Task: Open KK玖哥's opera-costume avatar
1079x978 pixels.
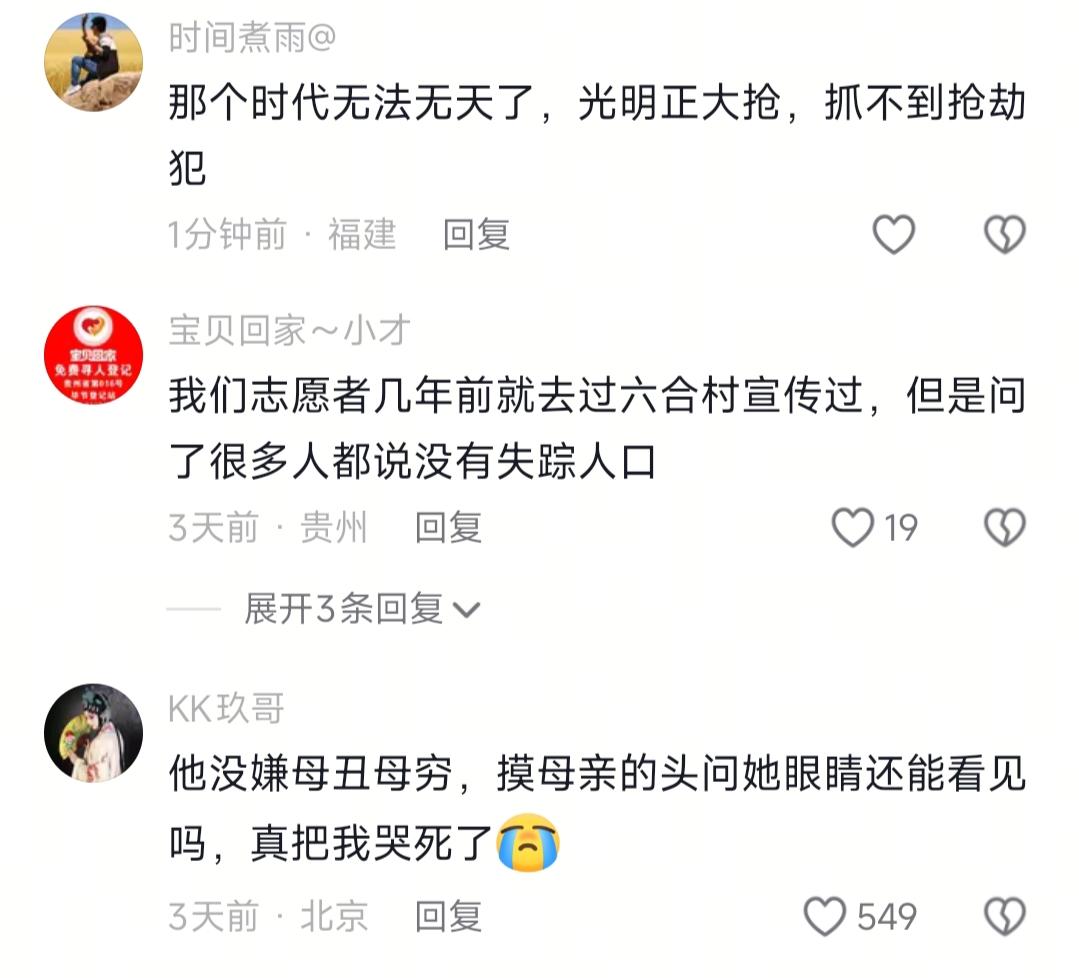Action: 94,733
